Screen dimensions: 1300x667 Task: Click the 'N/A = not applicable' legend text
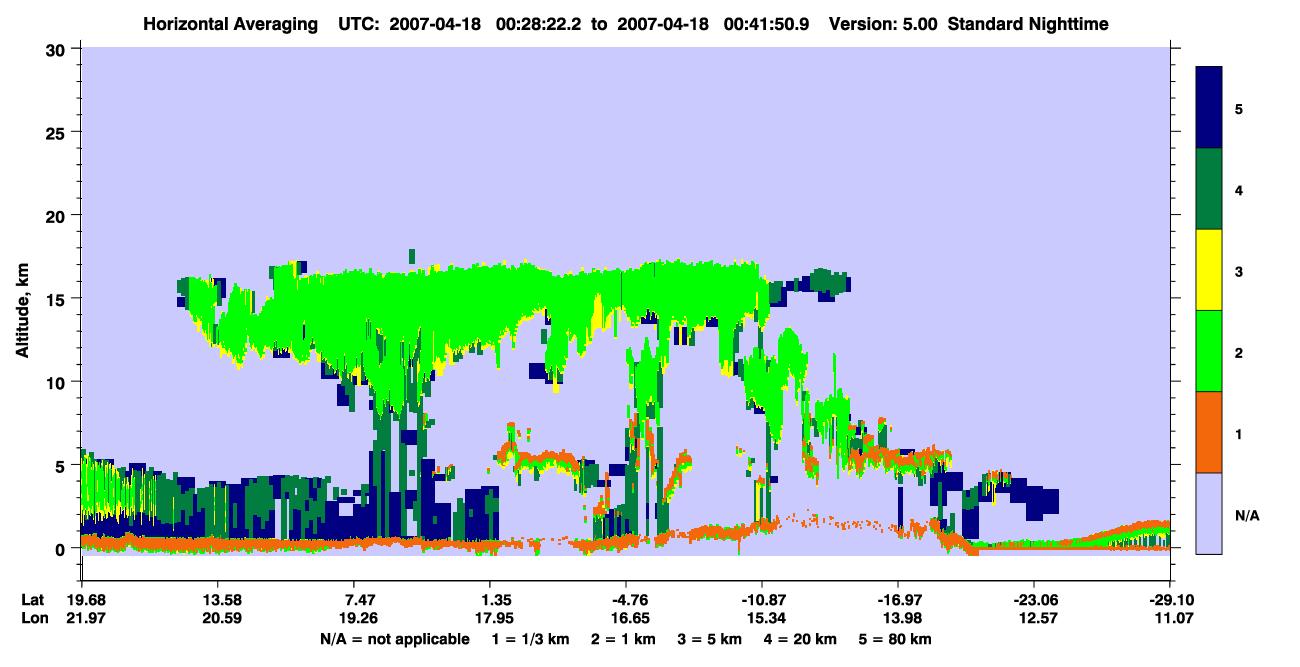pos(394,639)
